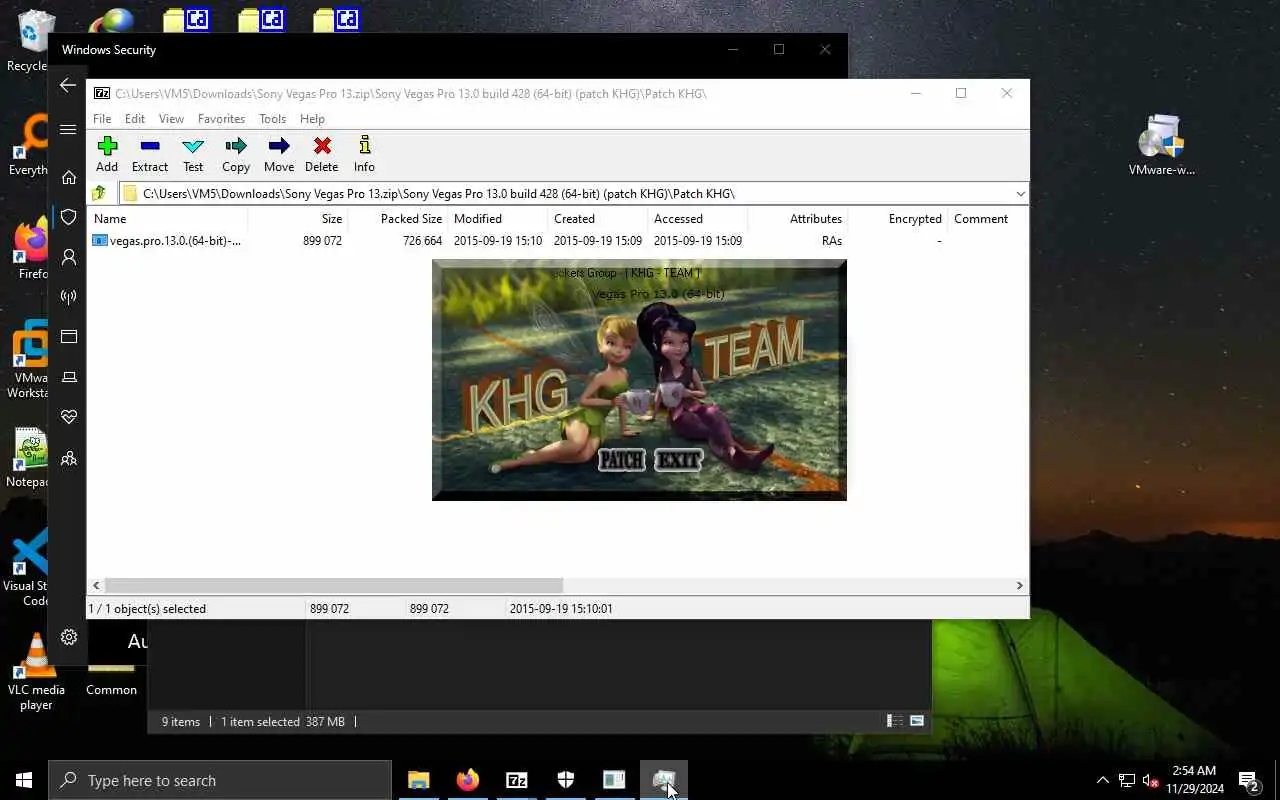Screen dimensions: 1280x800
Task: Go up one folder level in 7-Zip
Action: pos(99,194)
